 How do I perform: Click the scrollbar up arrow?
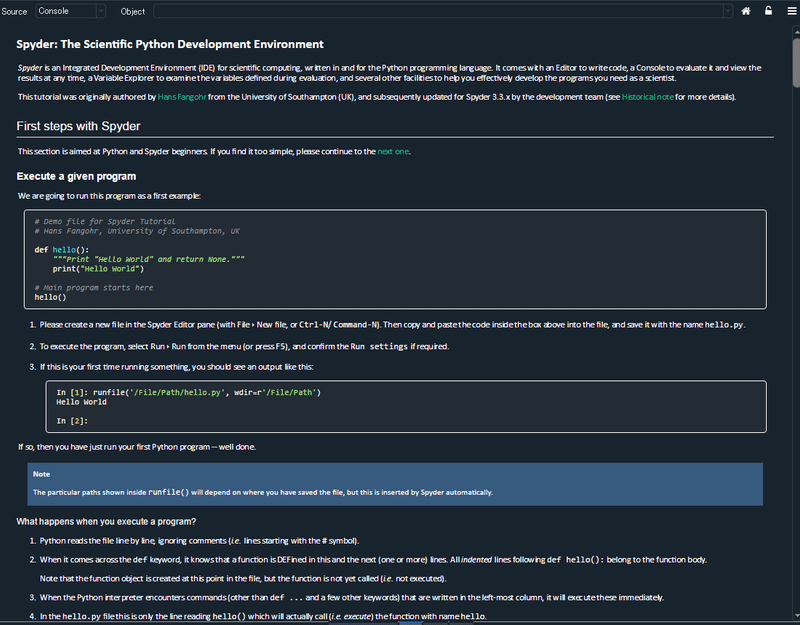(796, 32)
